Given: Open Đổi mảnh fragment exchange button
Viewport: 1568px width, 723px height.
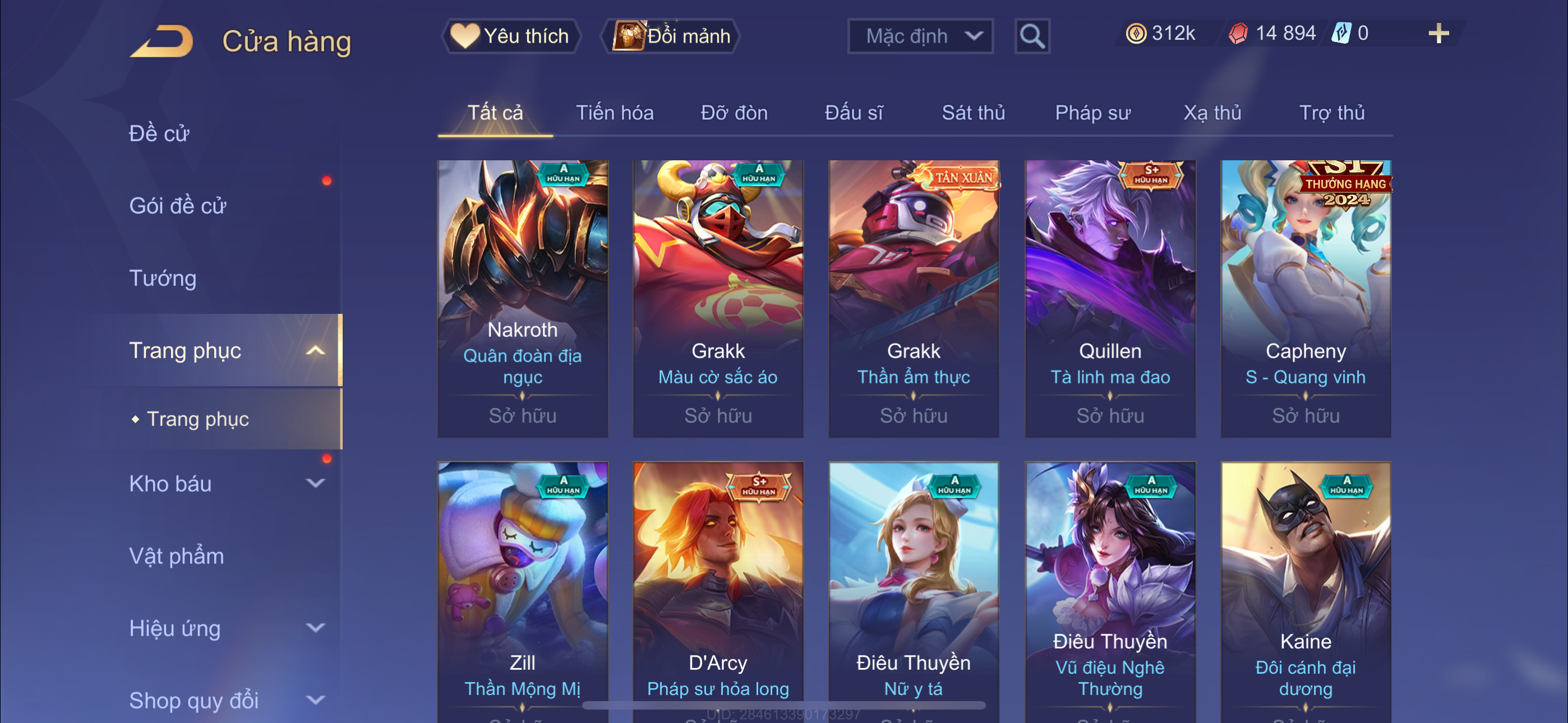Looking at the screenshot, I should tap(671, 36).
